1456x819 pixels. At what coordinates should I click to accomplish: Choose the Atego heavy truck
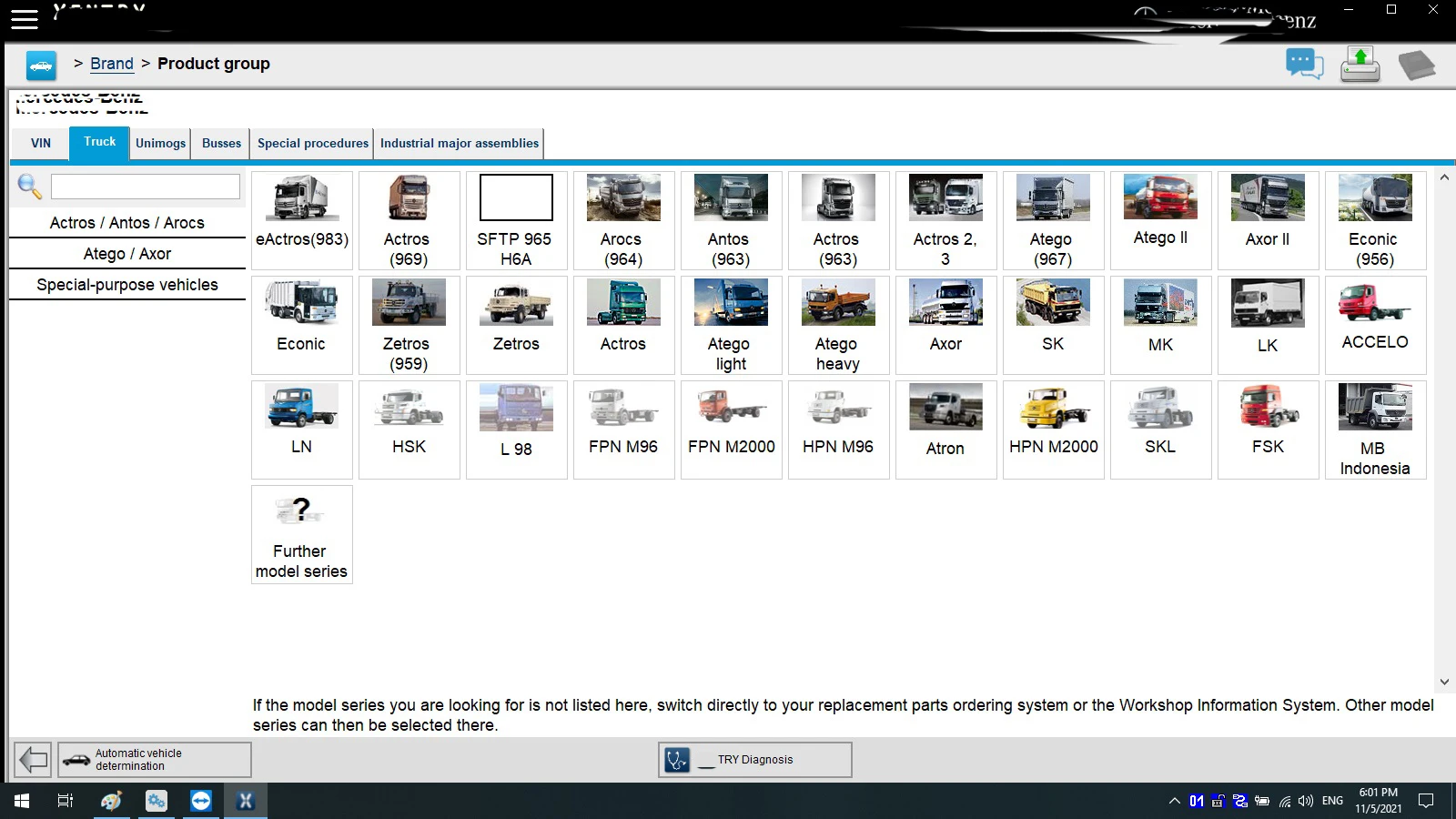pyautogui.click(x=839, y=325)
